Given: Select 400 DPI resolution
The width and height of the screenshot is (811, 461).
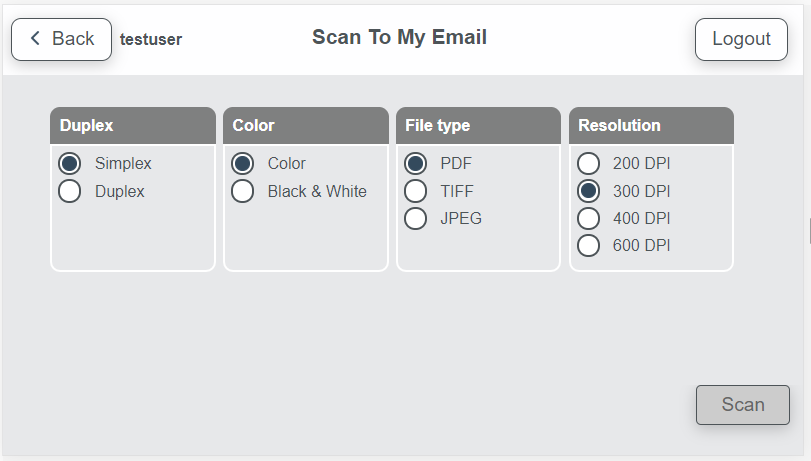Looking at the screenshot, I should 589,218.
